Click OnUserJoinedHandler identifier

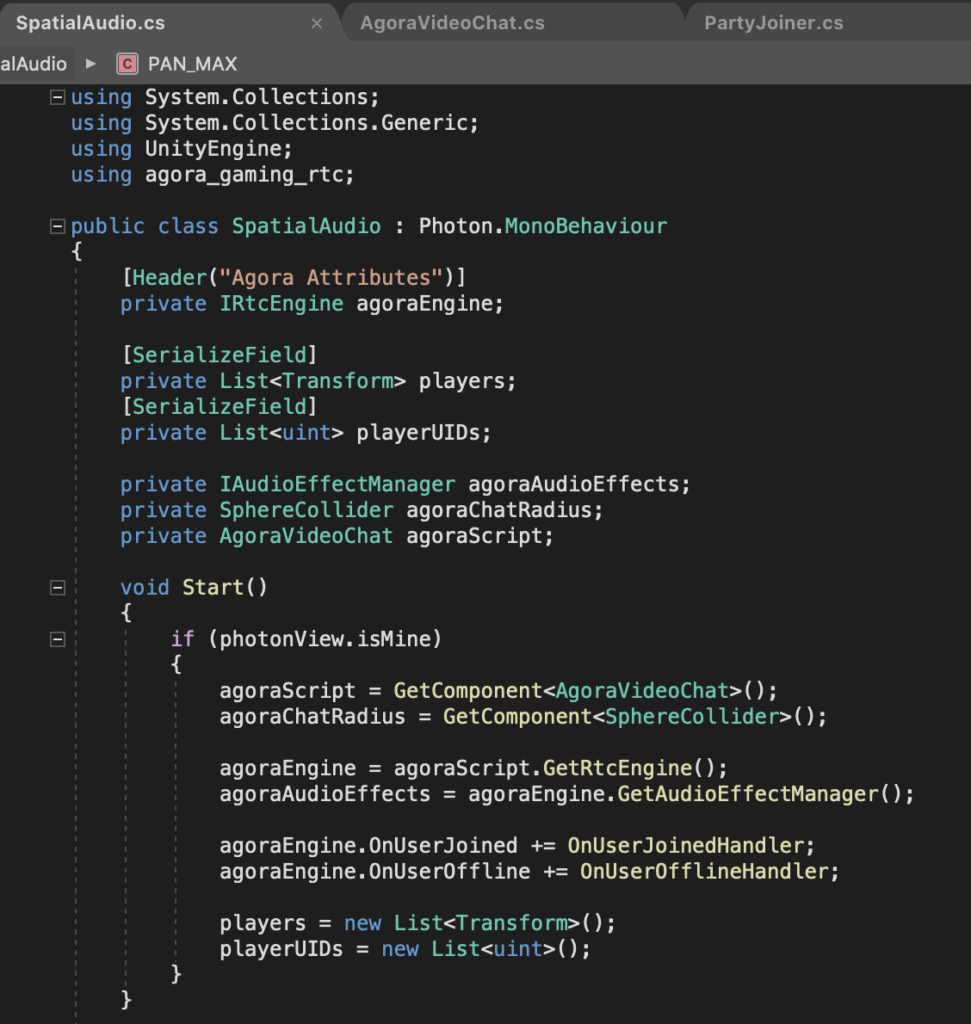[x=686, y=846]
